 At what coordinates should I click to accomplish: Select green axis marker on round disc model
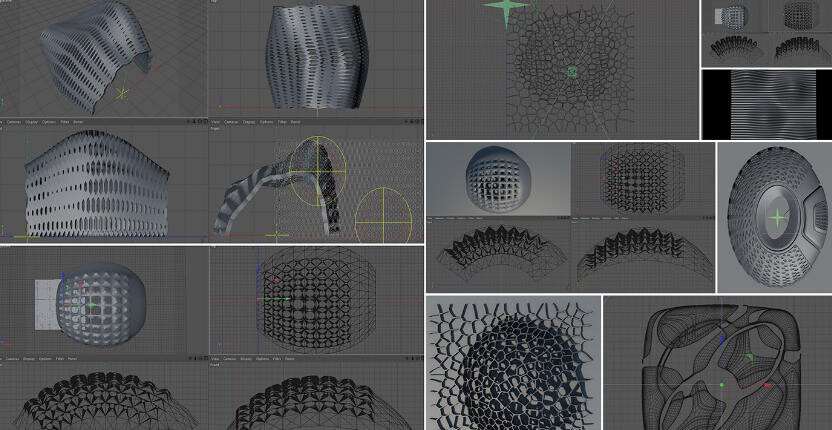776,217
